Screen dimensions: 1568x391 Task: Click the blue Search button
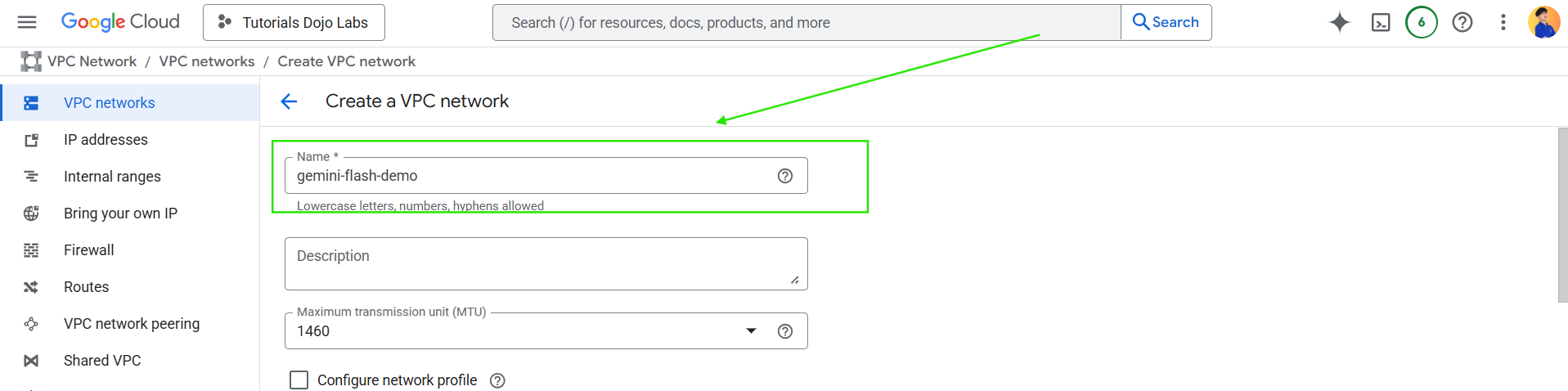point(1166,22)
